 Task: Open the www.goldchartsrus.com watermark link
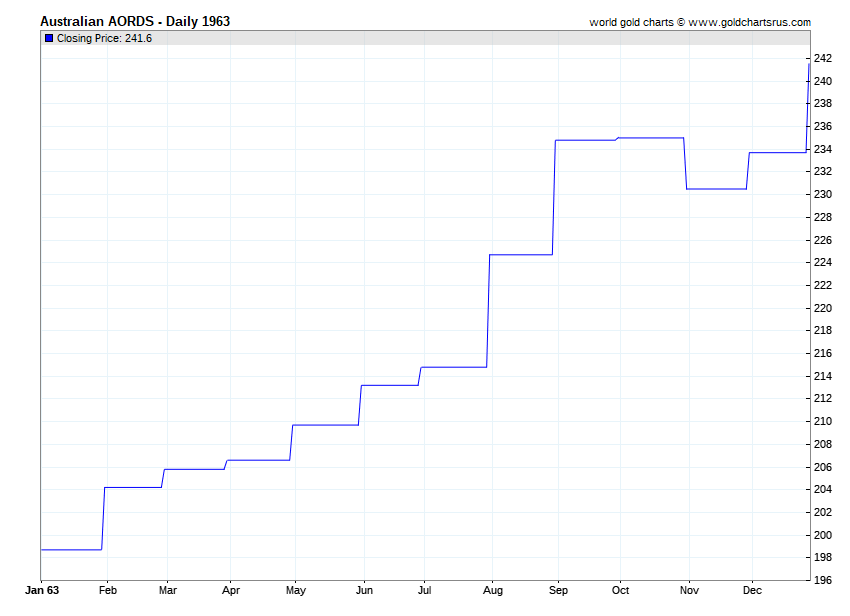tap(750, 22)
